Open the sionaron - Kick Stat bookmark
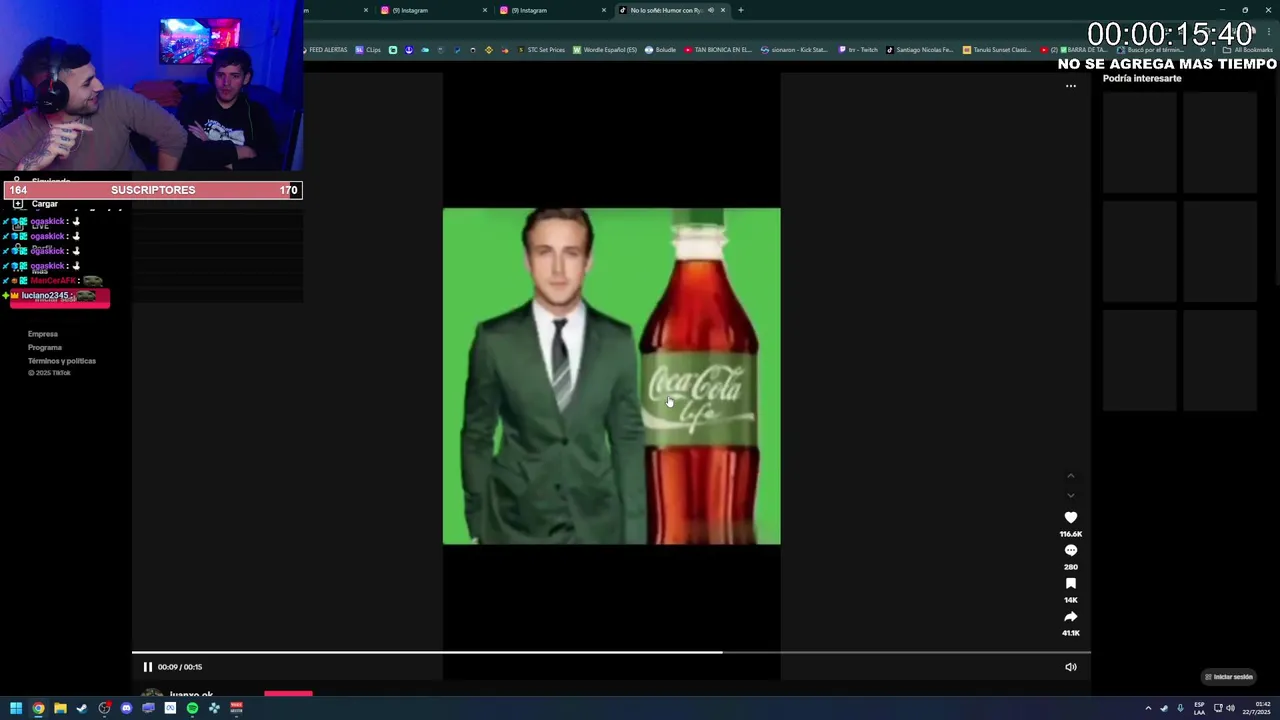The width and height of the screenshot is (1280, 720). (795, 50)
